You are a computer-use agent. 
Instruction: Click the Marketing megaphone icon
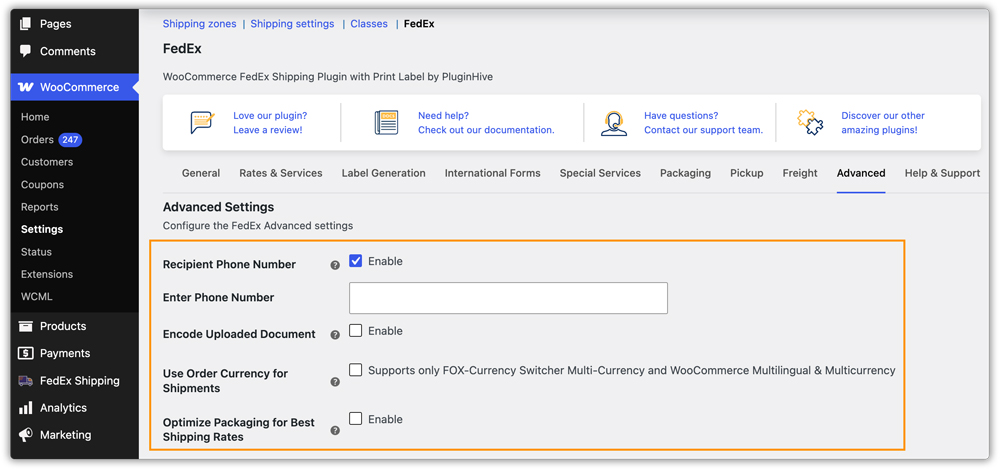tap(26, 435)
